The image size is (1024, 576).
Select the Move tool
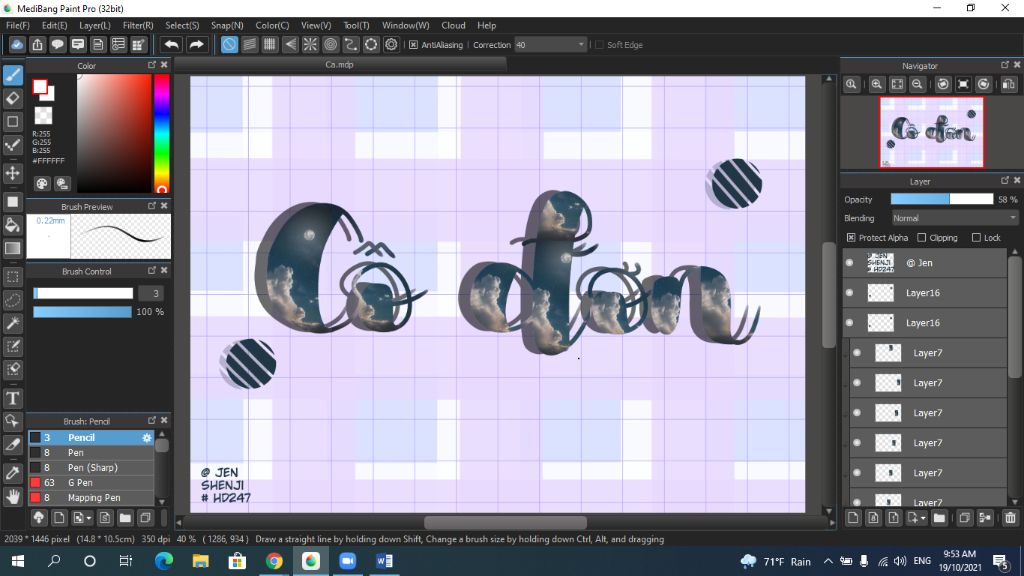pos(12,174)
